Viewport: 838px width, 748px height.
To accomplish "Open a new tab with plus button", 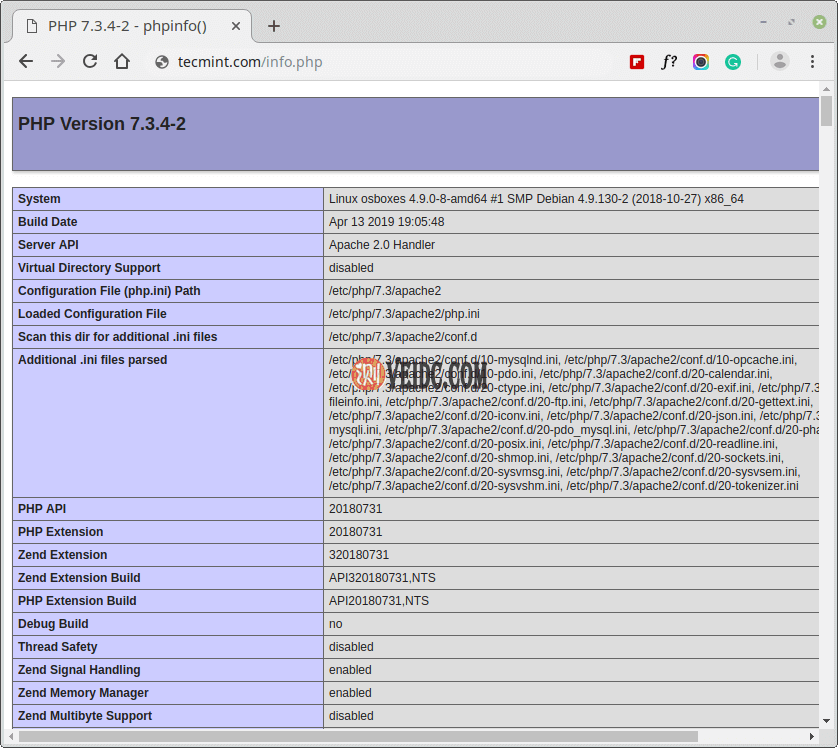I will click(274, 26).
